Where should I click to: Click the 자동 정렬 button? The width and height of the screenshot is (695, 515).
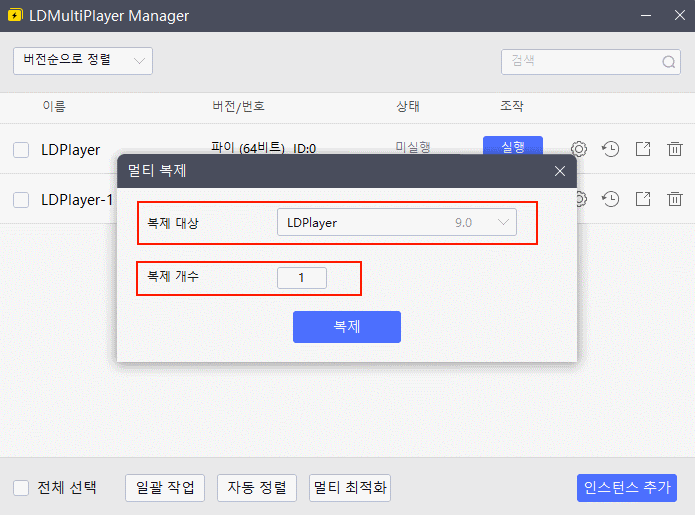[x=257, y=488]
